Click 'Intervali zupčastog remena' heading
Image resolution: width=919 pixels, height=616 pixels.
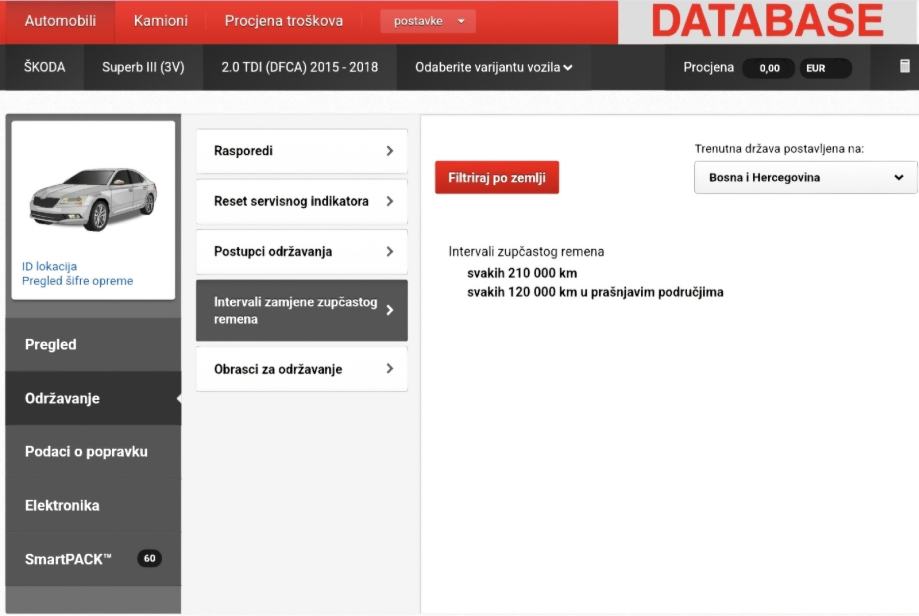click(526, 251)
